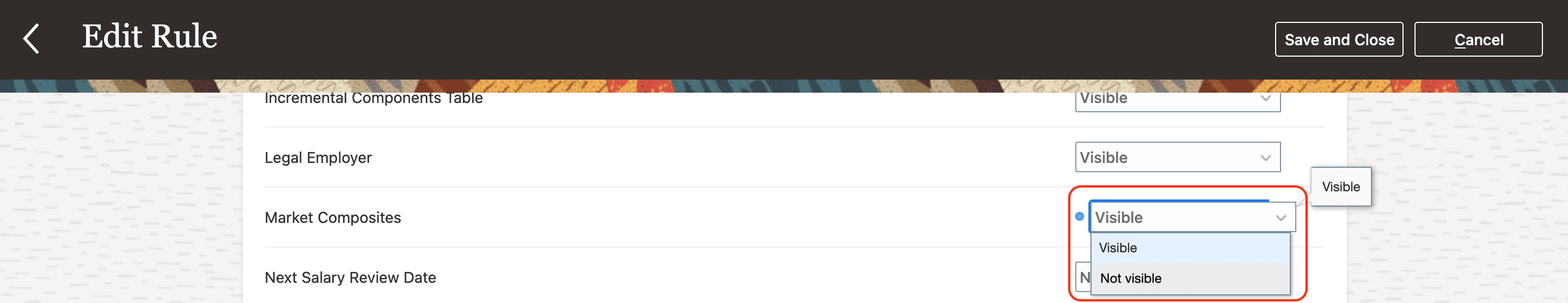Viewport: 1568px width, 303px height.
Task: Cancel editing the rule
Action: tap(1478, 40)
